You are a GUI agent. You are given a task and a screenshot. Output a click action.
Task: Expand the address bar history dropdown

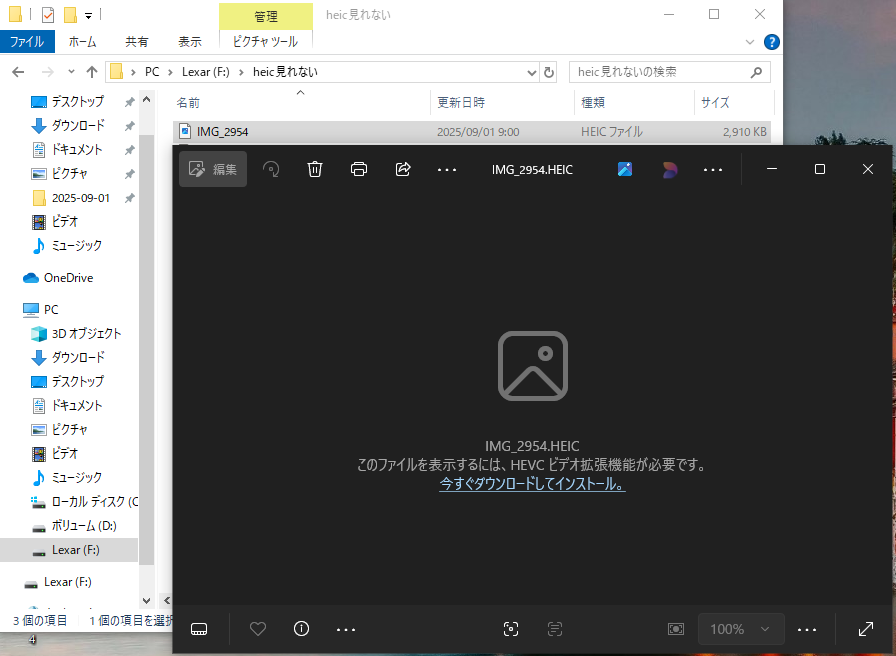pyautogui.click(x=532, y=72)
